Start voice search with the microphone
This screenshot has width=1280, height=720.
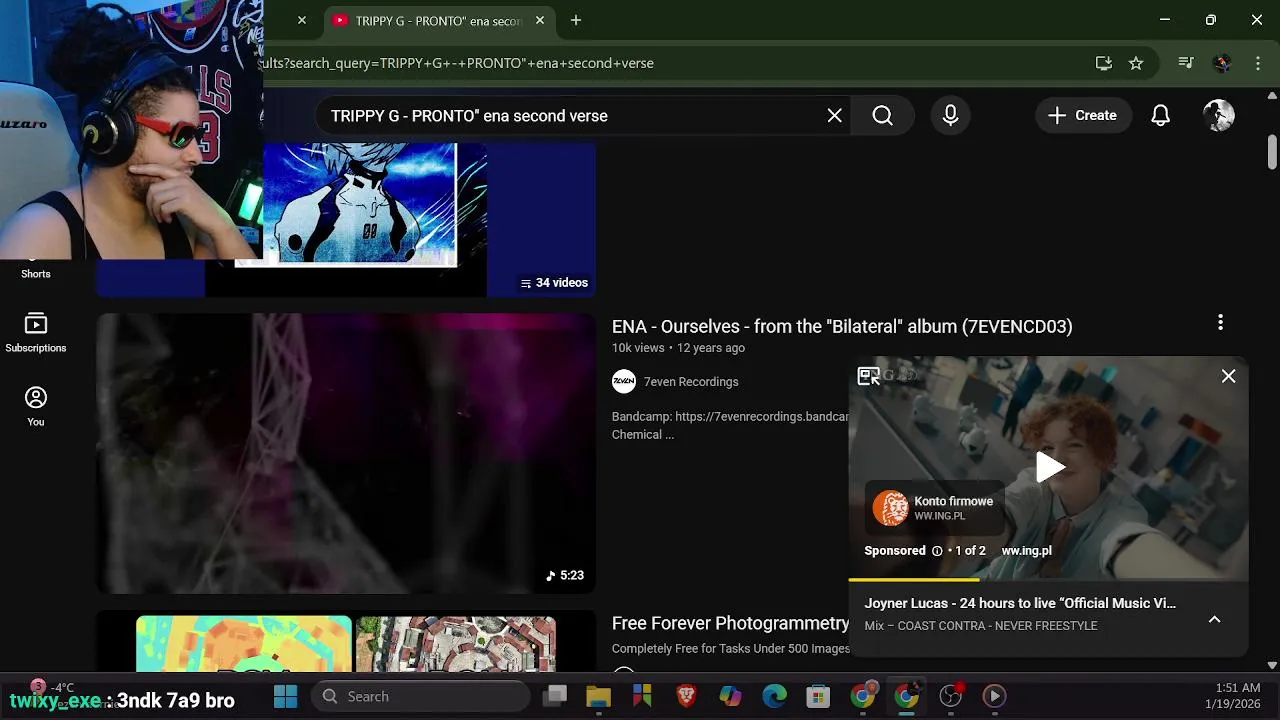(950, 116)
